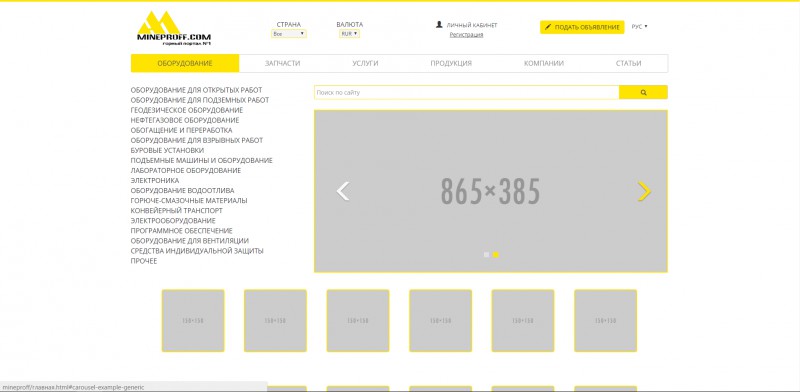Click the user profile icon
This screenshot has height=392, width=800.
pos(439,24)
